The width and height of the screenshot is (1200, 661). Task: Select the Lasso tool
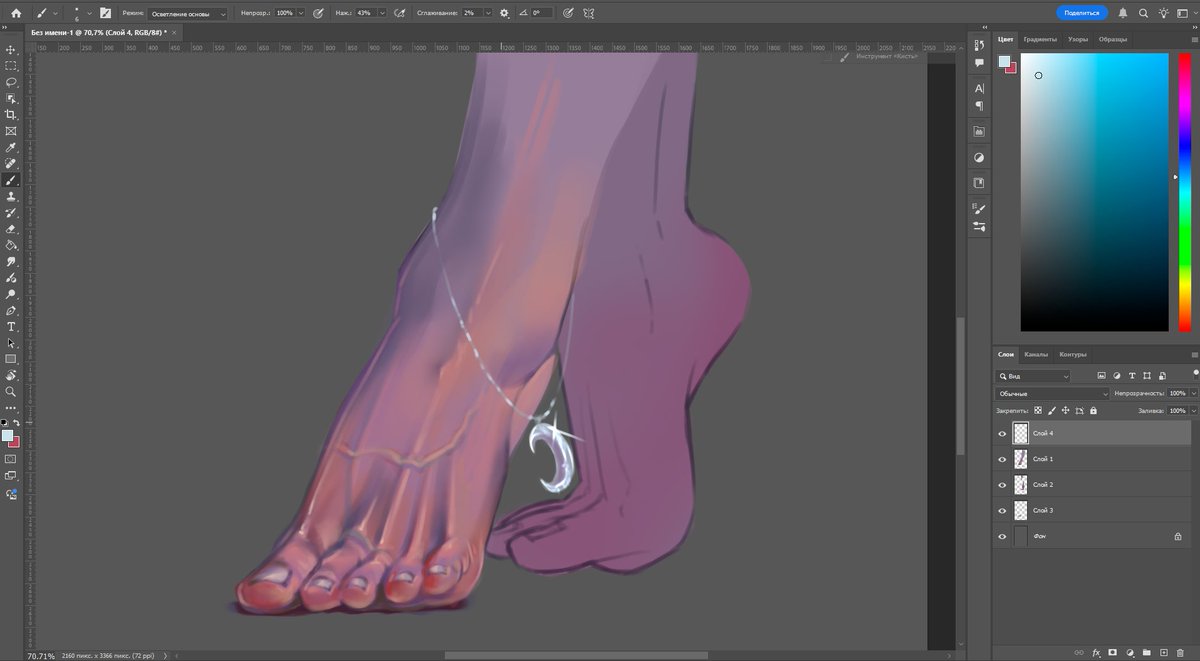pos(11,82)
